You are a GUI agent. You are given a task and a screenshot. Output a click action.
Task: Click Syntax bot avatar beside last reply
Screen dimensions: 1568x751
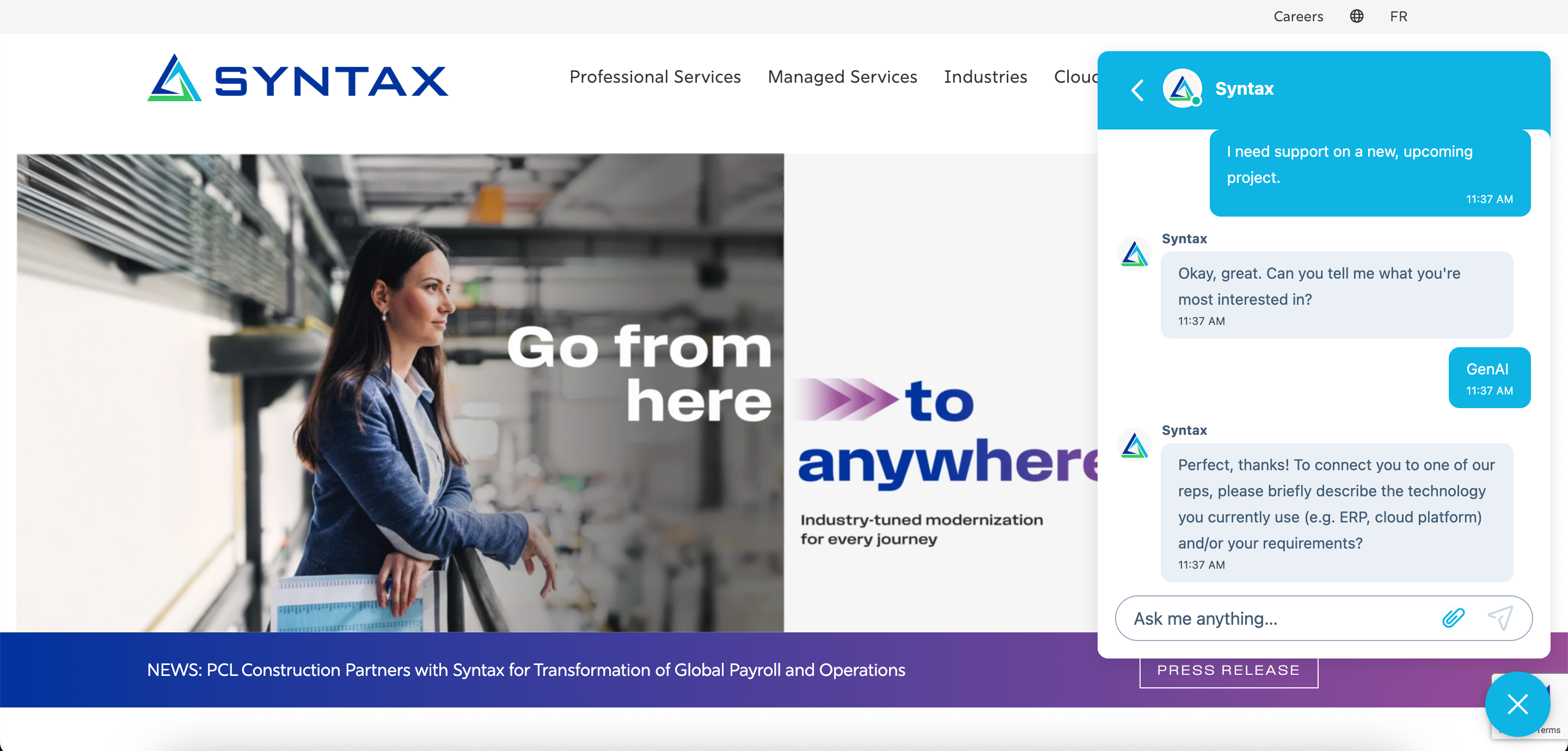1135,446
